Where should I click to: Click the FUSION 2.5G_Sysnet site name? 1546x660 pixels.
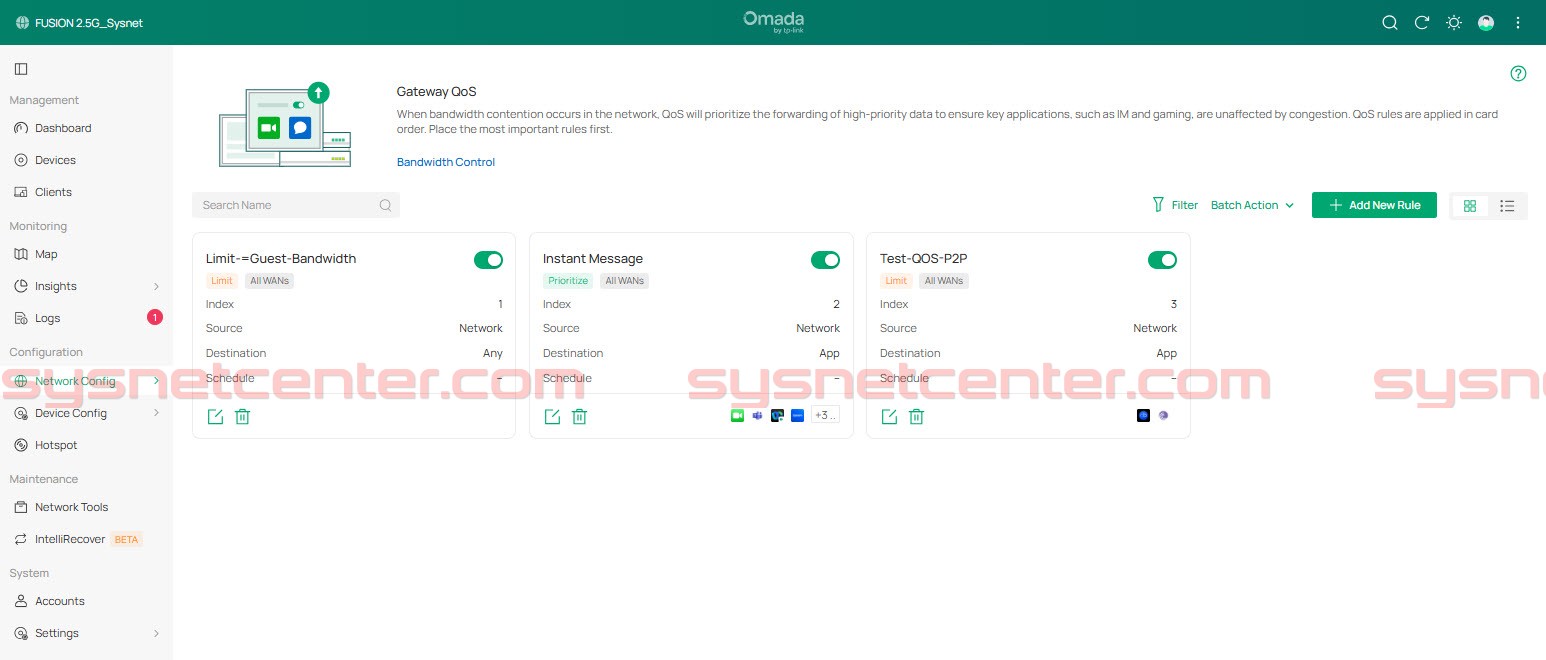(x=89, y=23)
